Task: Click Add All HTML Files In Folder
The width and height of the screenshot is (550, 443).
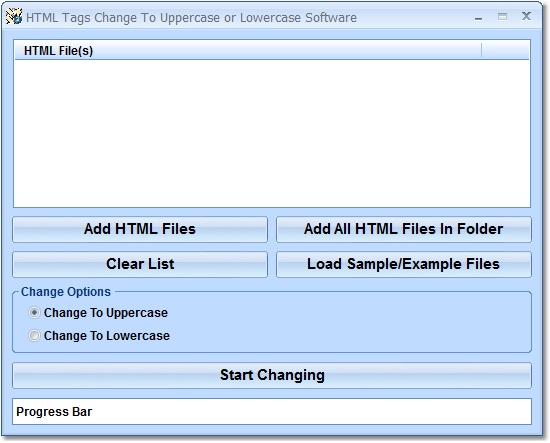Action: (404, 229)
